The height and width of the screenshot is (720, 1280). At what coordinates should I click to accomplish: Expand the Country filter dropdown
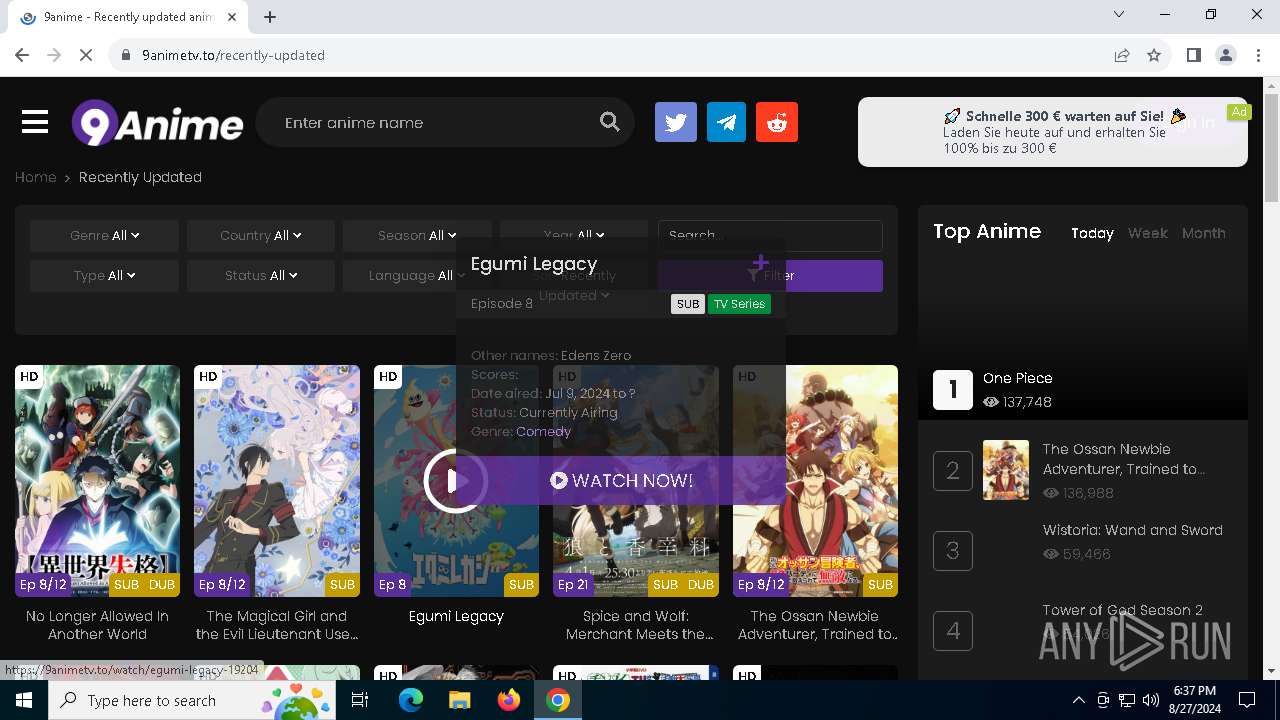(x=260, y=235)
